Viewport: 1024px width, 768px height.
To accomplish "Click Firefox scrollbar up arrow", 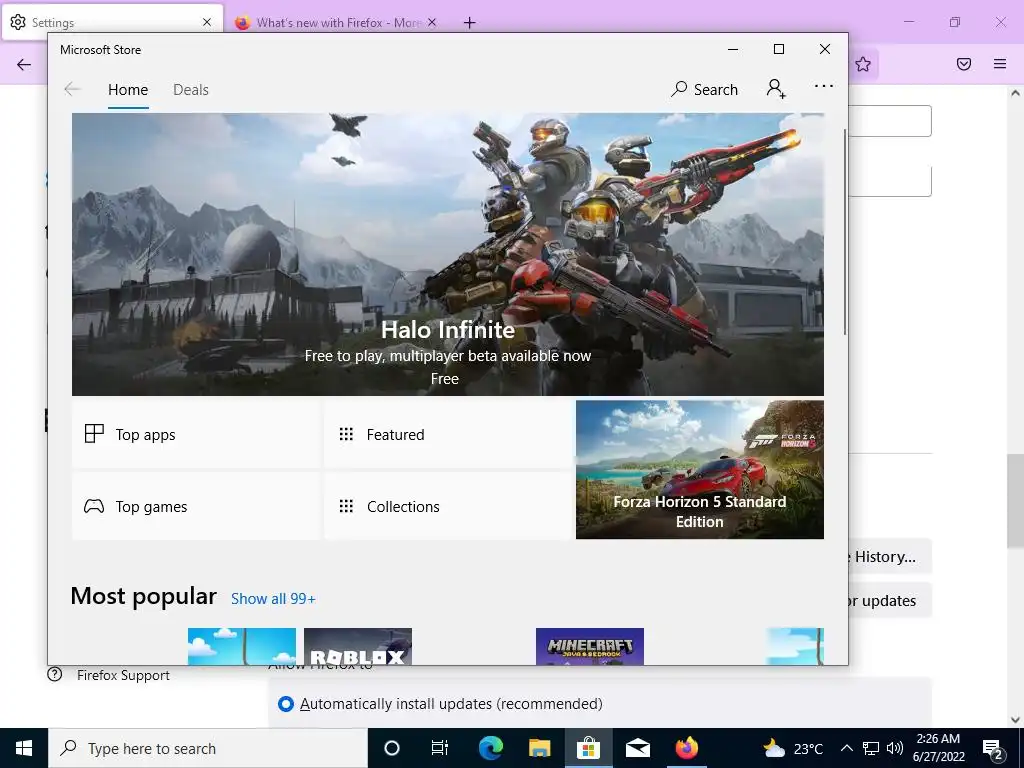I will [1015, 93].
